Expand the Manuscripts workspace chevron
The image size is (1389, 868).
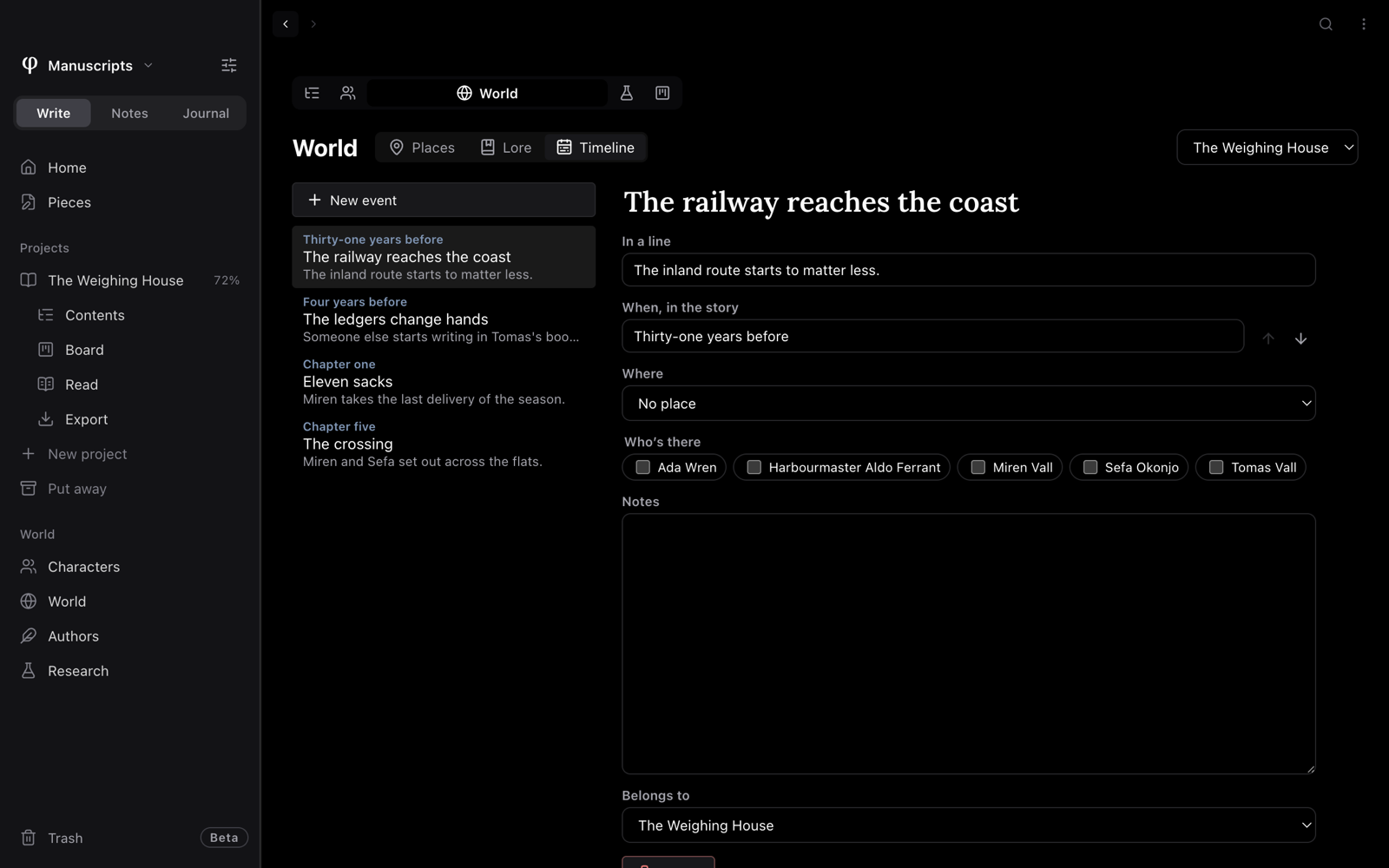(148, 65)
